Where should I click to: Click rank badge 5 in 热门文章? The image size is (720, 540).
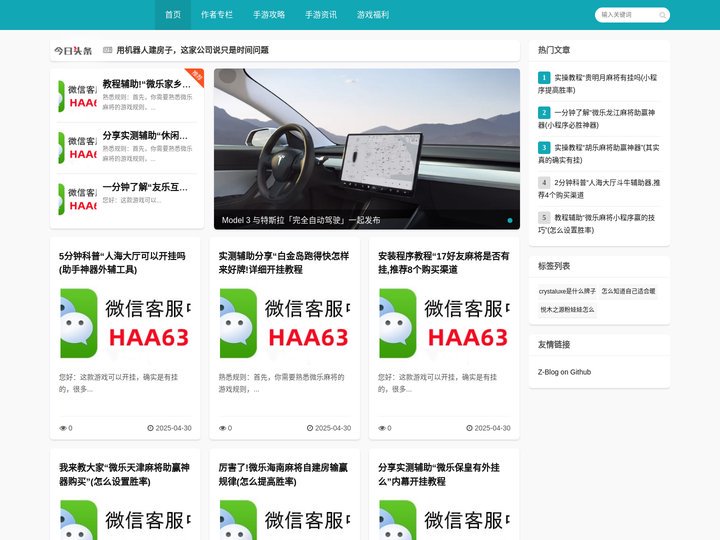click(544, 217)
